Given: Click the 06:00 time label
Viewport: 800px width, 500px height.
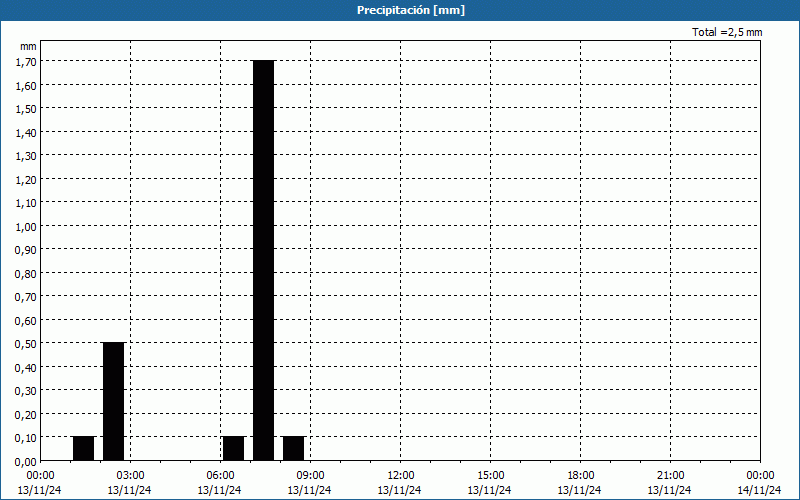Looking at the screenshot, I should [x=220, y=476].
